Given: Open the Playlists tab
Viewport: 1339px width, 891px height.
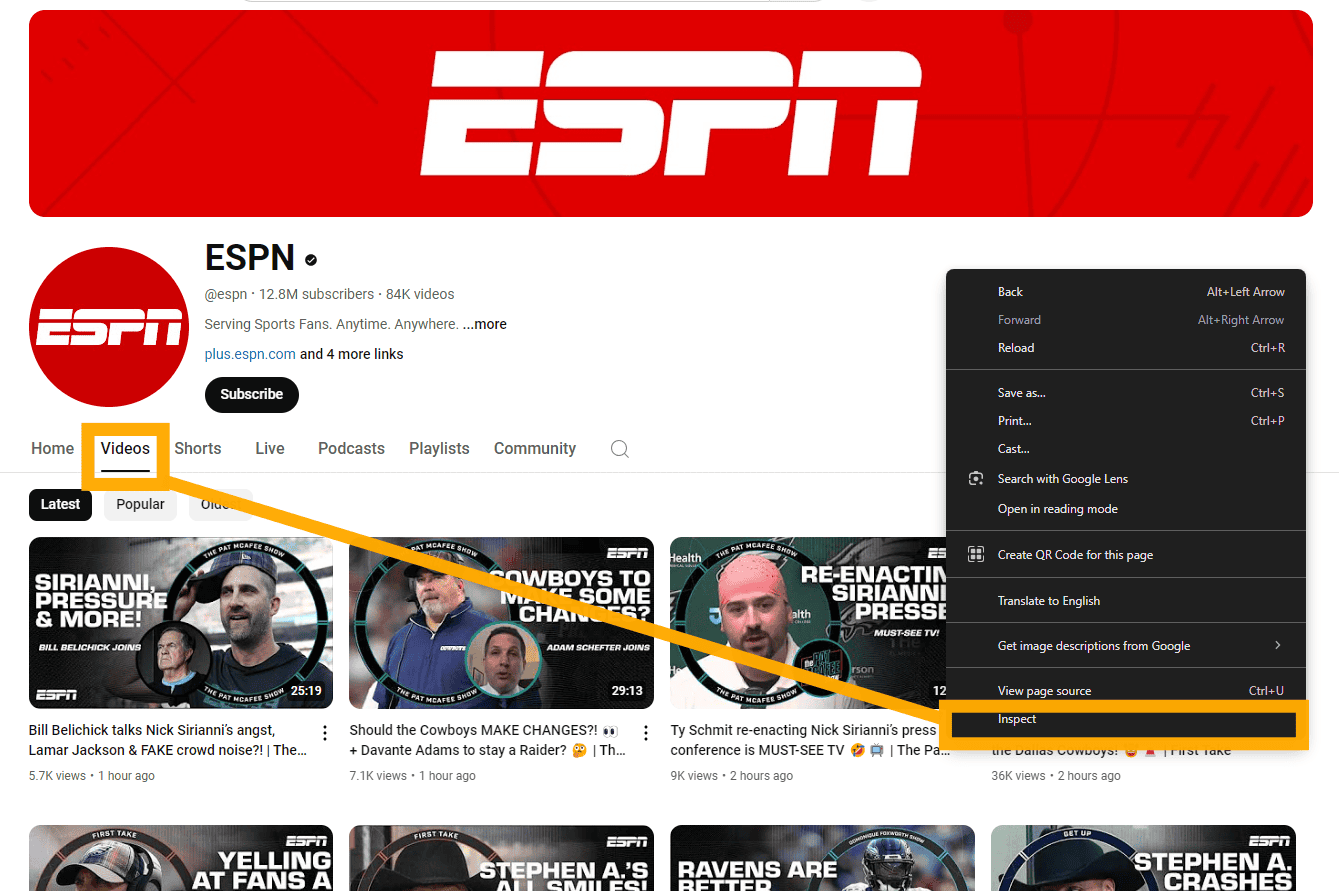Looking at the screenshot, I should (x=439, y=449).
